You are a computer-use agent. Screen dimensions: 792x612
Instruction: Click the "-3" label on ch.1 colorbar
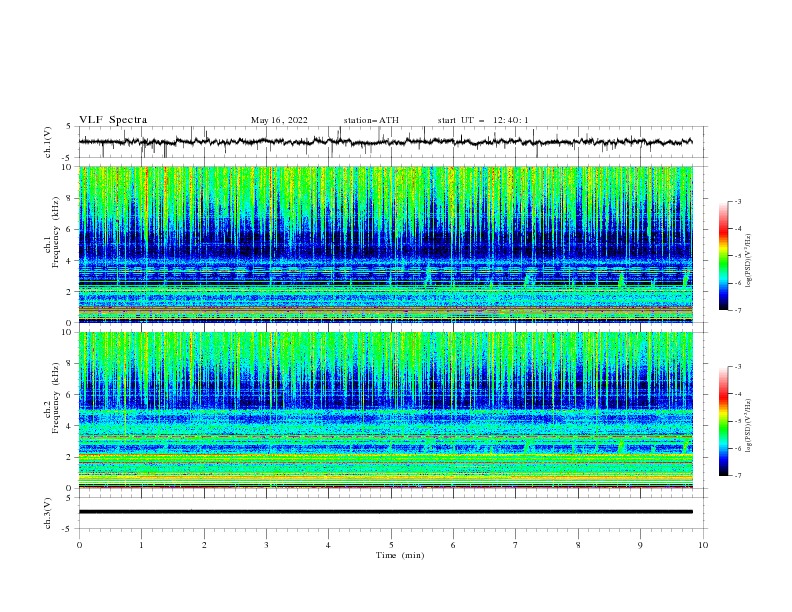coord(738,201)
